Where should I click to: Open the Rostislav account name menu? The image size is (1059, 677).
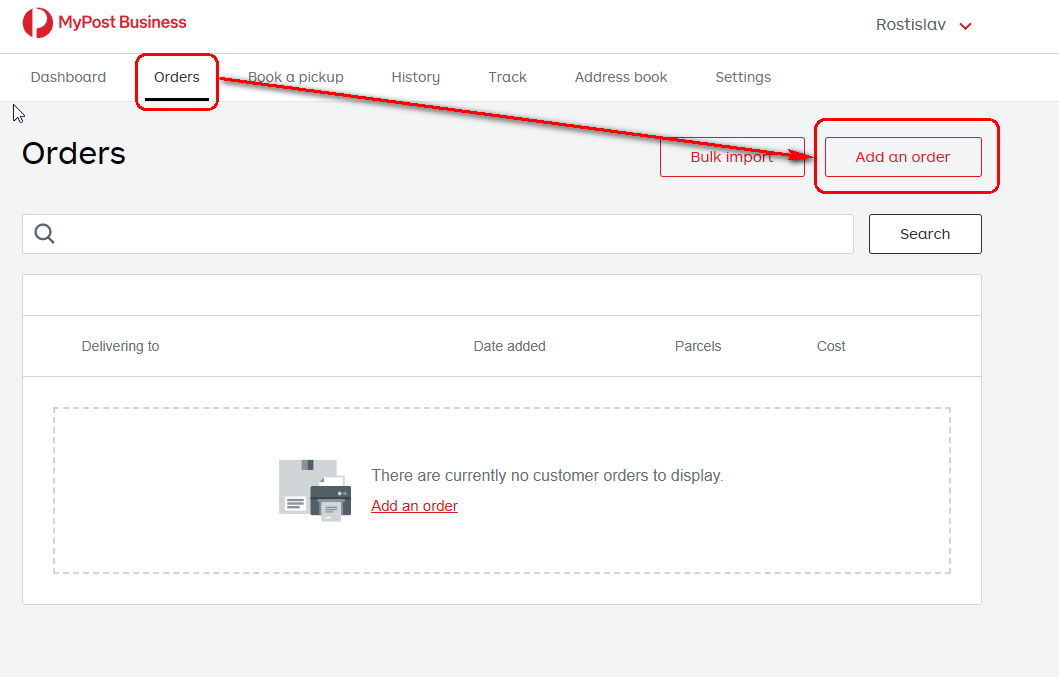tap(910, 25)
